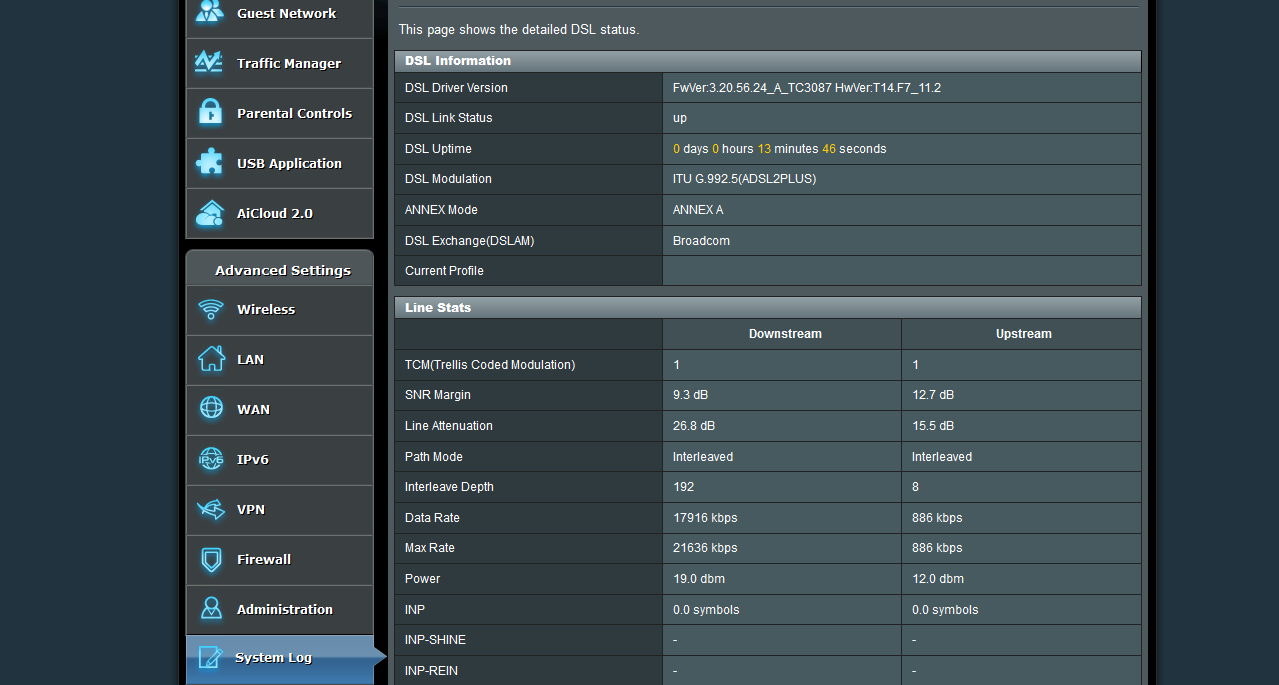Click the Advanced Settings section header
Viewport: 1279px width, 685px height.
pos(282,270)
